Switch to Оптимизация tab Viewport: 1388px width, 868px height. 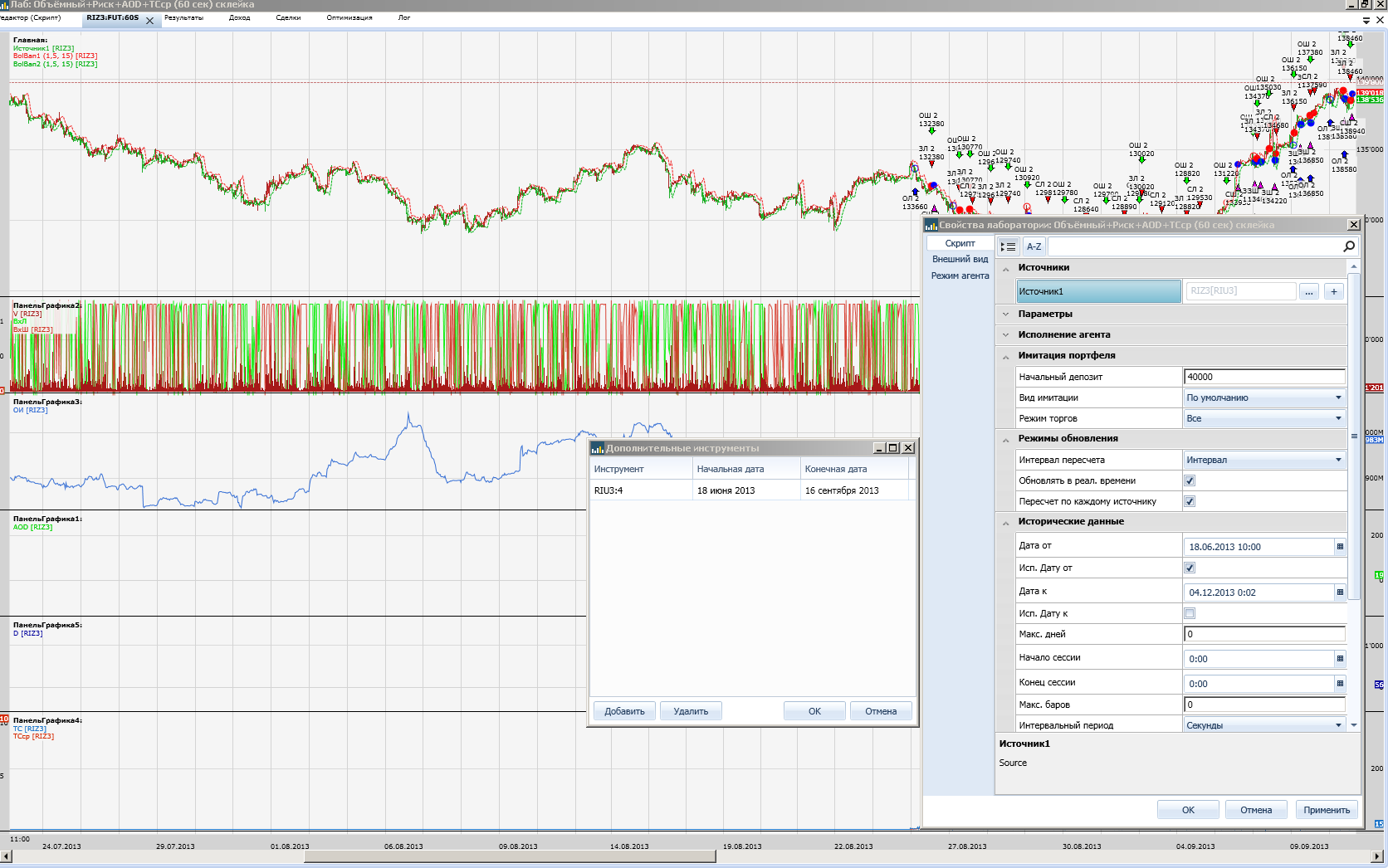coord(349,17)
